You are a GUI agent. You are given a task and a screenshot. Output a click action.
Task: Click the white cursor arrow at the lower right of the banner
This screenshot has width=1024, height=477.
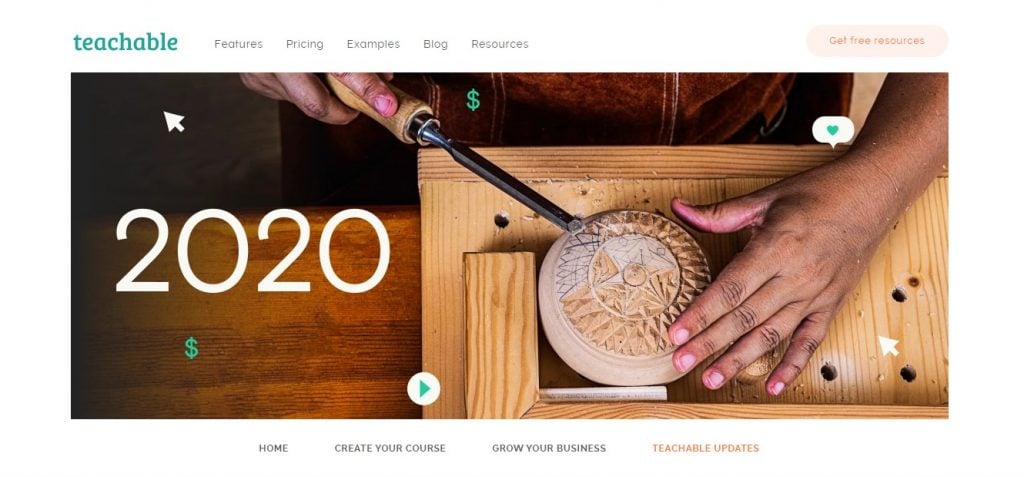coord(888,345)
